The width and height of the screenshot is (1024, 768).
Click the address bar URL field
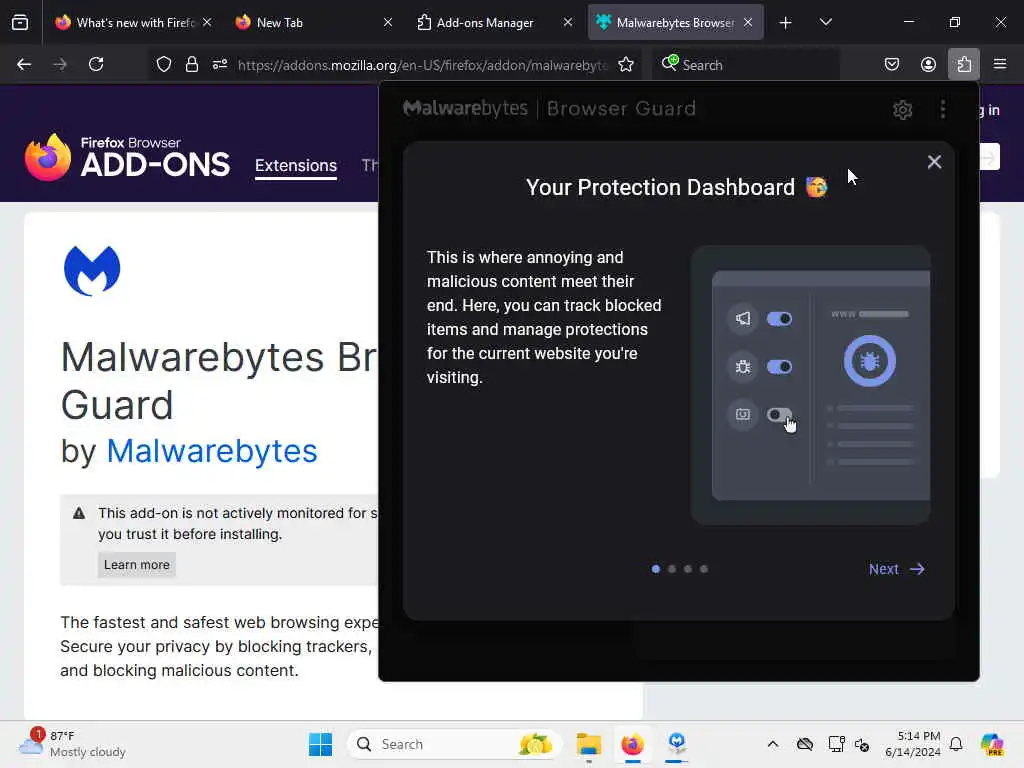tap(423, 65)
